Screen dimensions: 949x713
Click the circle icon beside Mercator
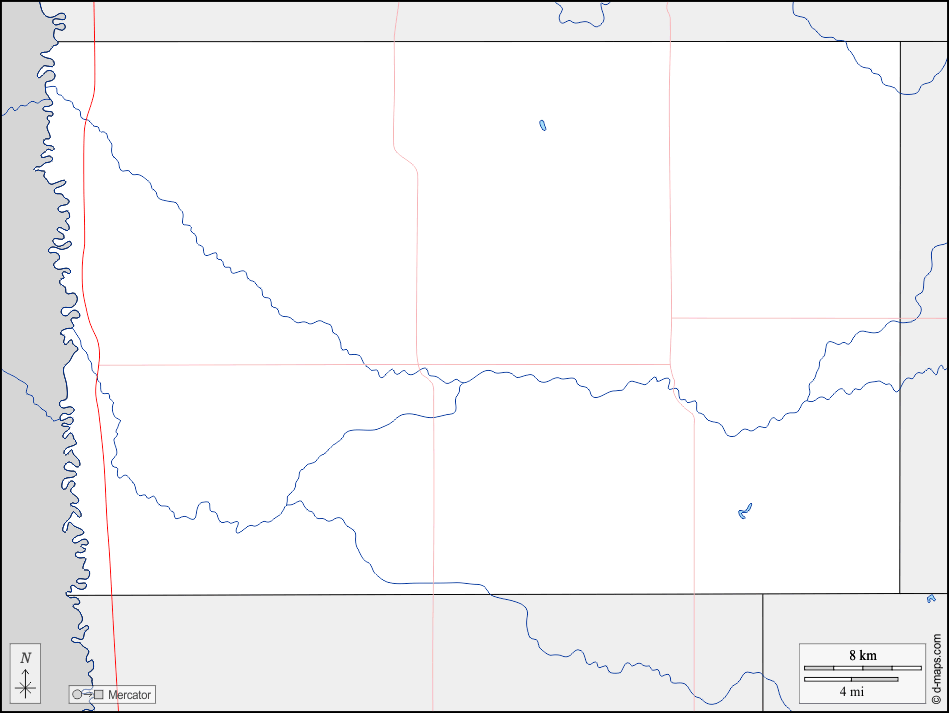point(76,694)
